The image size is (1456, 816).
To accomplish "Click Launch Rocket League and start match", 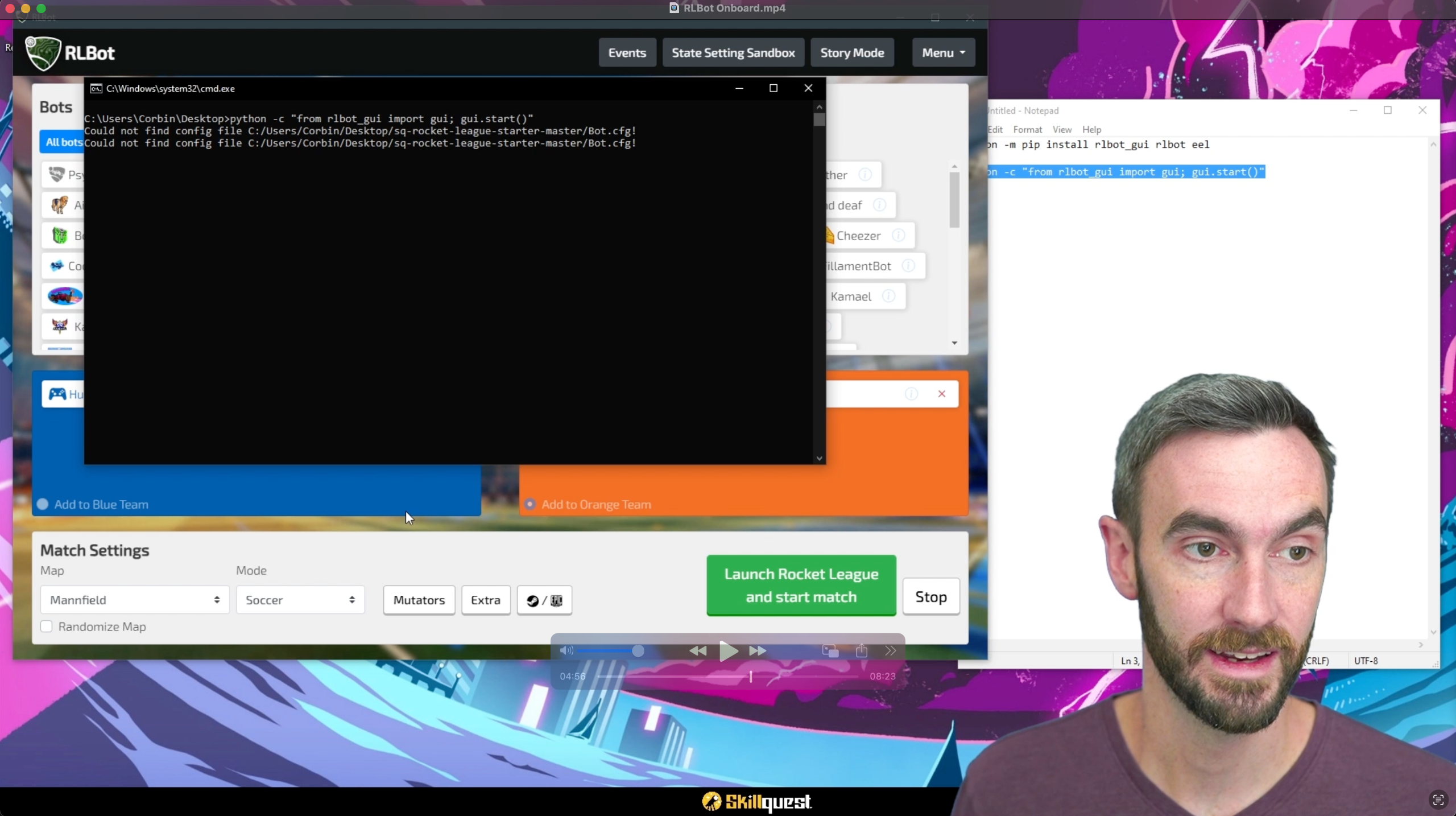I will point(801,586).
